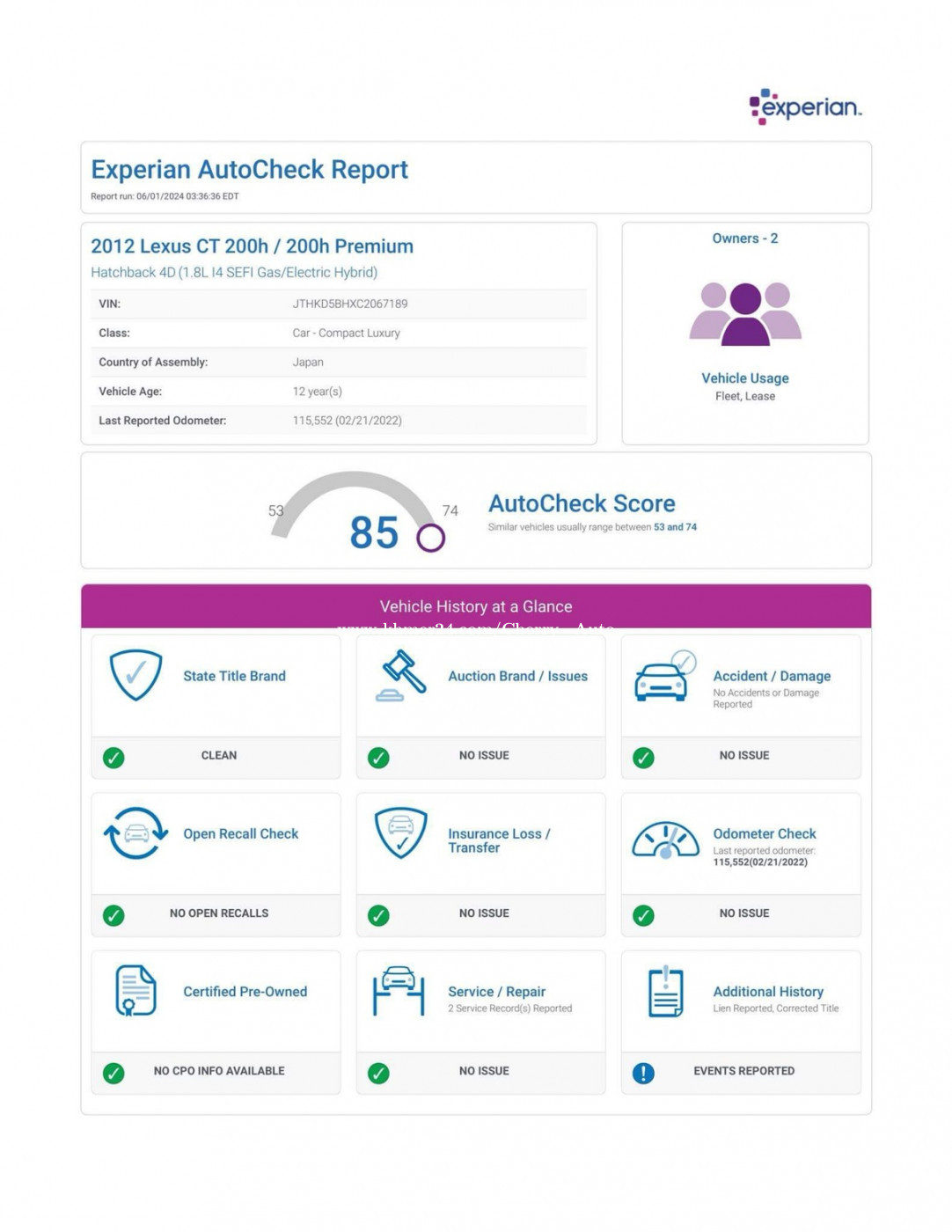Click the Certified Pre-Owned document icon
This screenshot has width=952, height=1232.
[136, 990]
